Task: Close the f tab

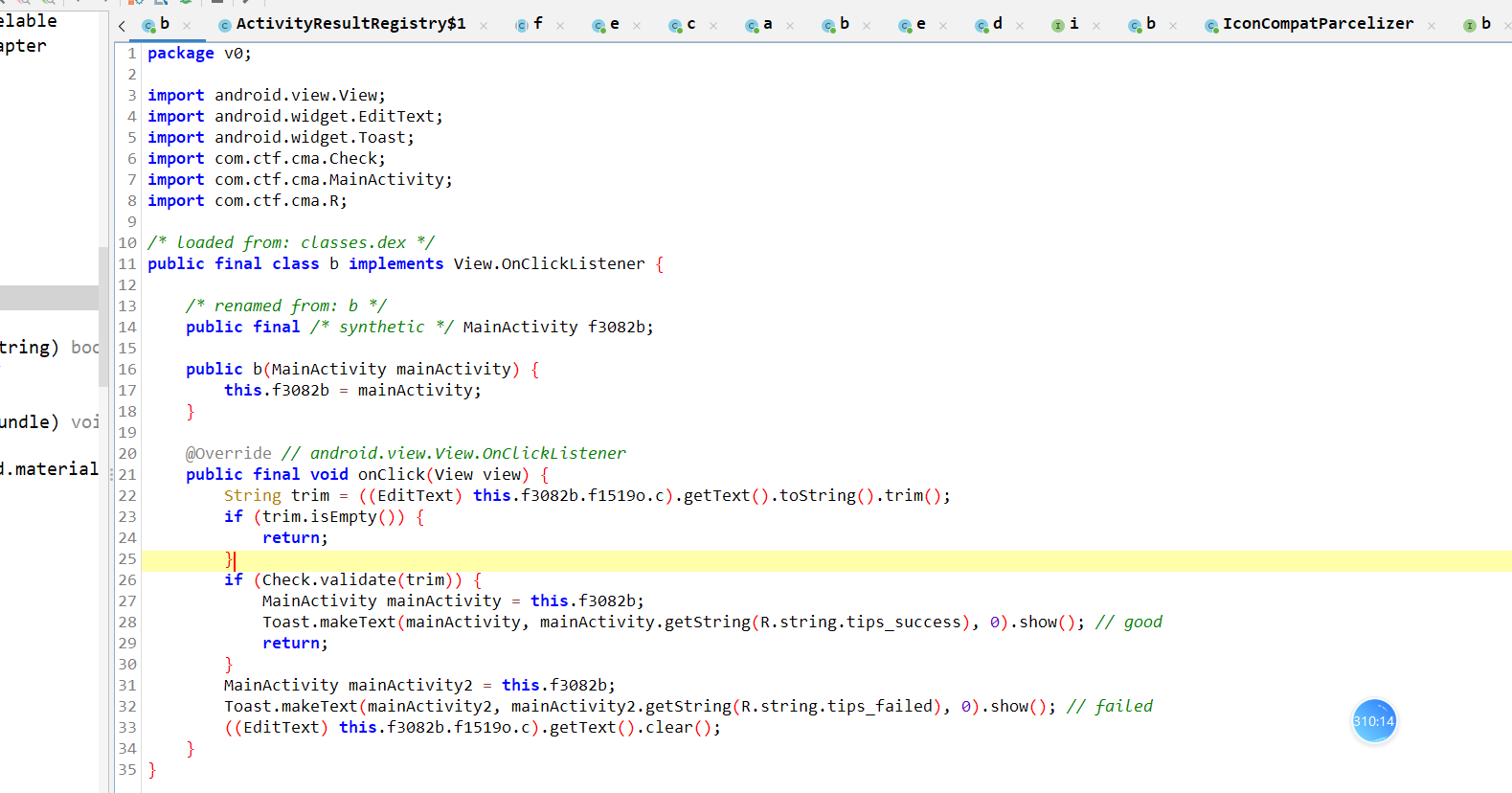Action: point(560,26)
